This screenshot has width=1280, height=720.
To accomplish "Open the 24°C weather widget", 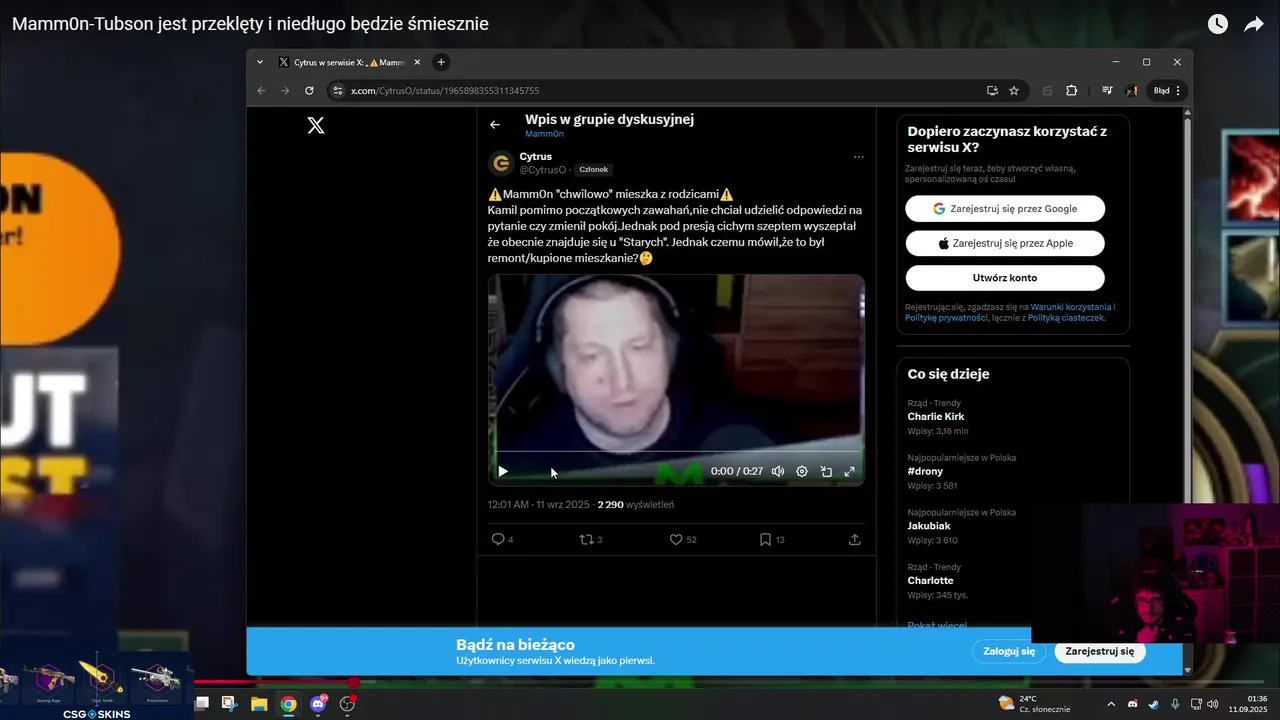I will point(1034,704).
